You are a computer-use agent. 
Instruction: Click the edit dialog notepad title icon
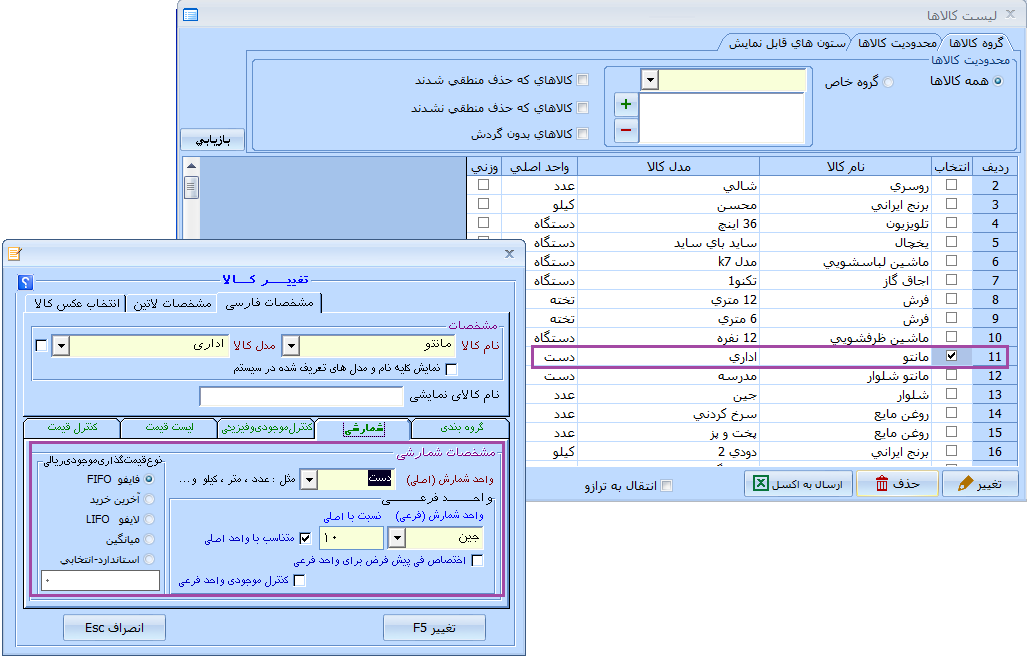15,254
